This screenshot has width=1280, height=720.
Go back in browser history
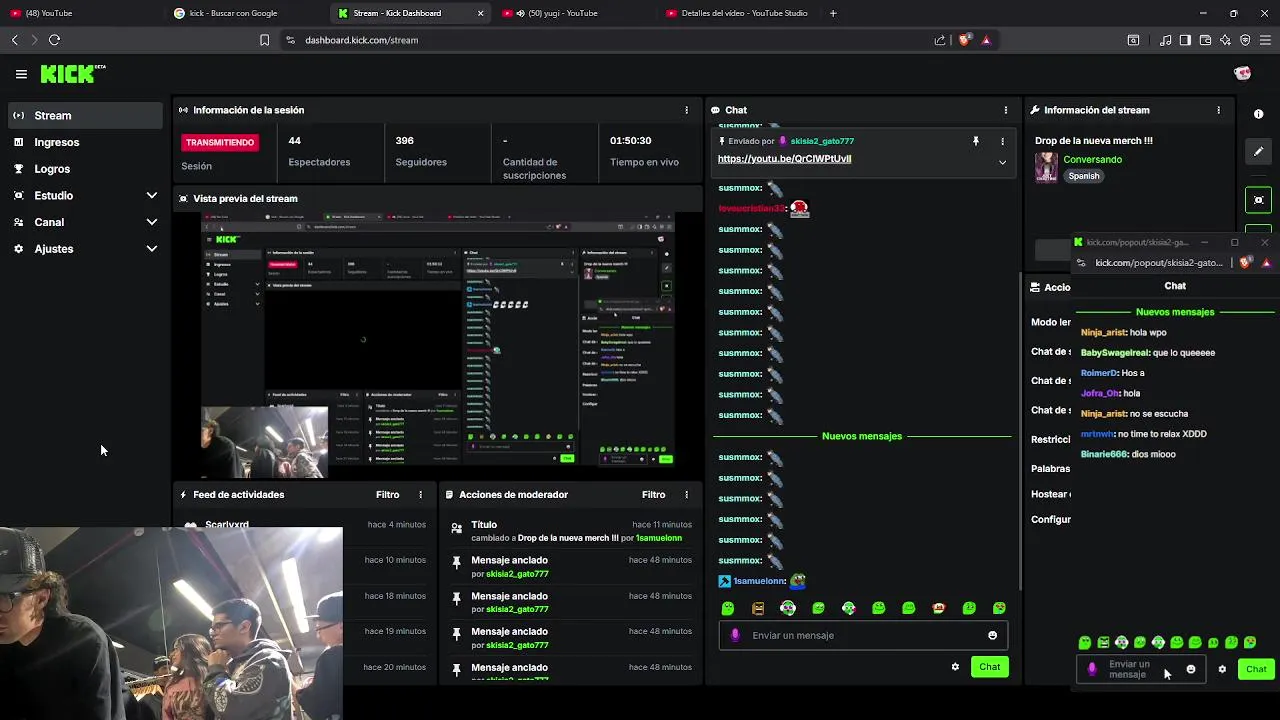click(15, 40)
